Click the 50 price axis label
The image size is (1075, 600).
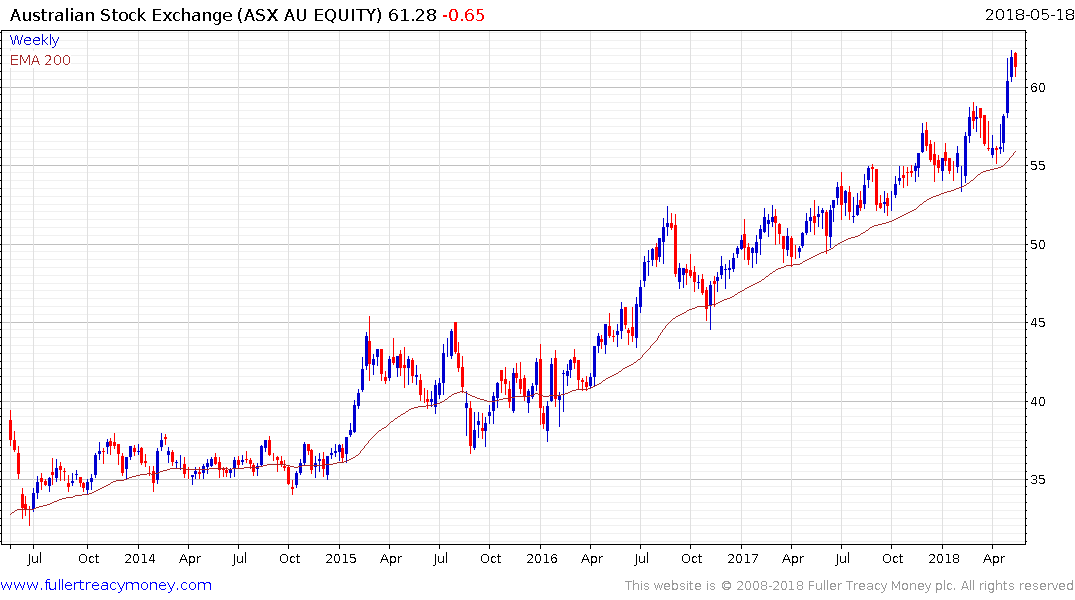[x=1037, y=244]
